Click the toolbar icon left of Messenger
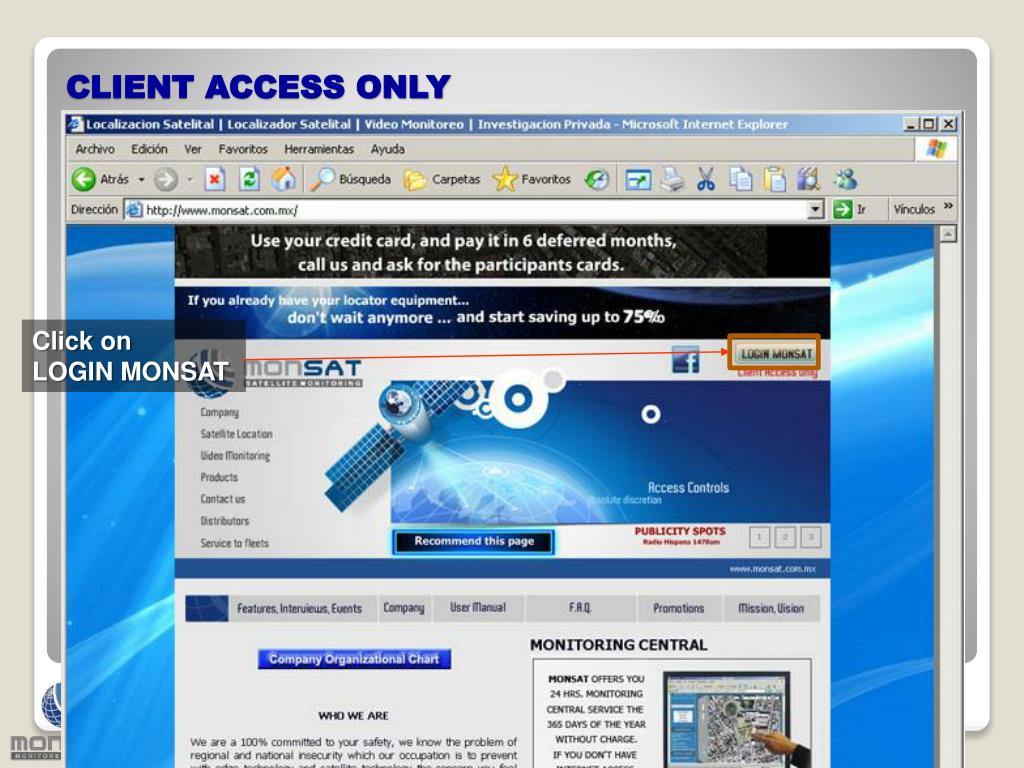 click(808, 179)
